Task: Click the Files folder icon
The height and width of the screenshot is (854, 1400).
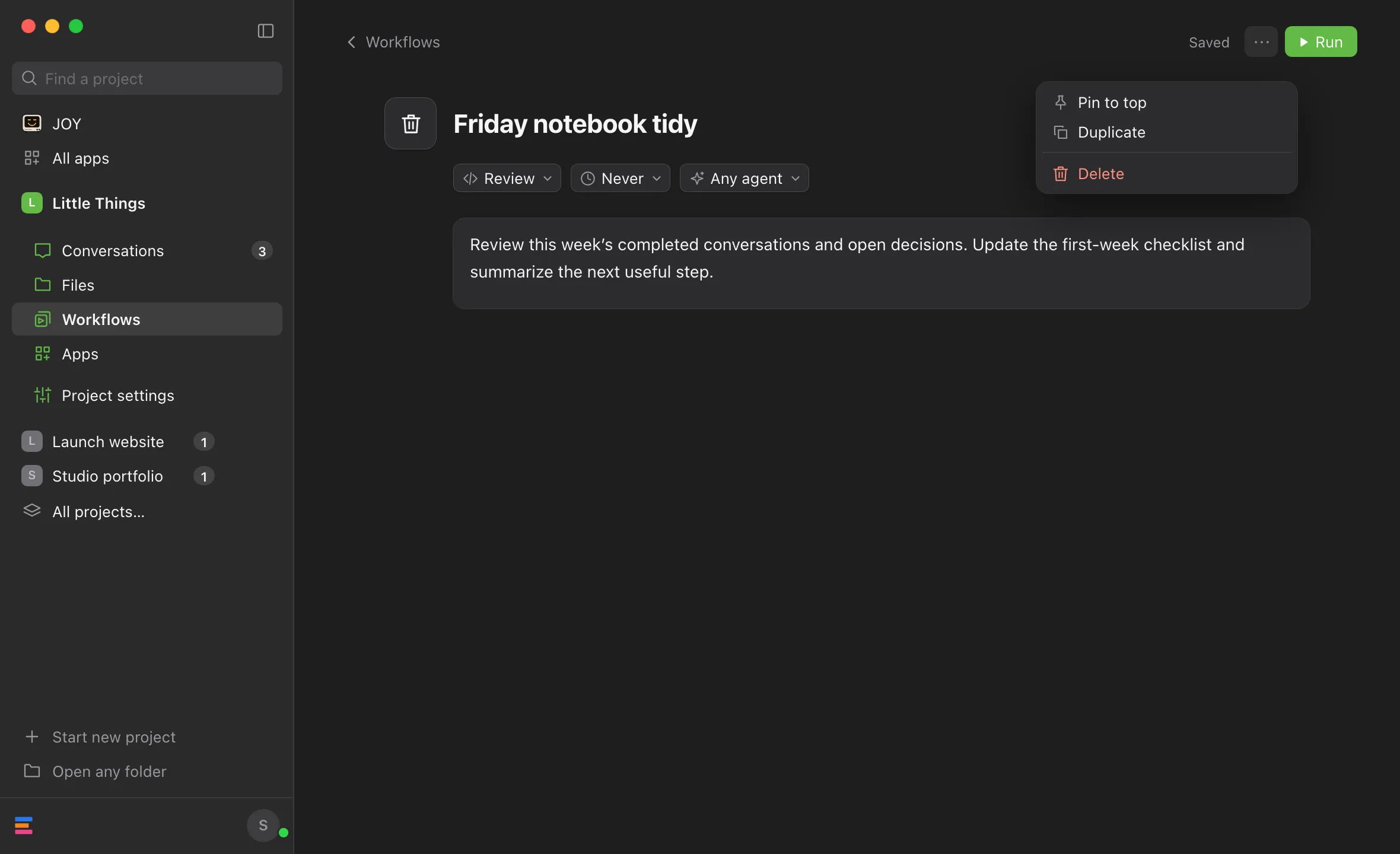Action: point(43,285)
